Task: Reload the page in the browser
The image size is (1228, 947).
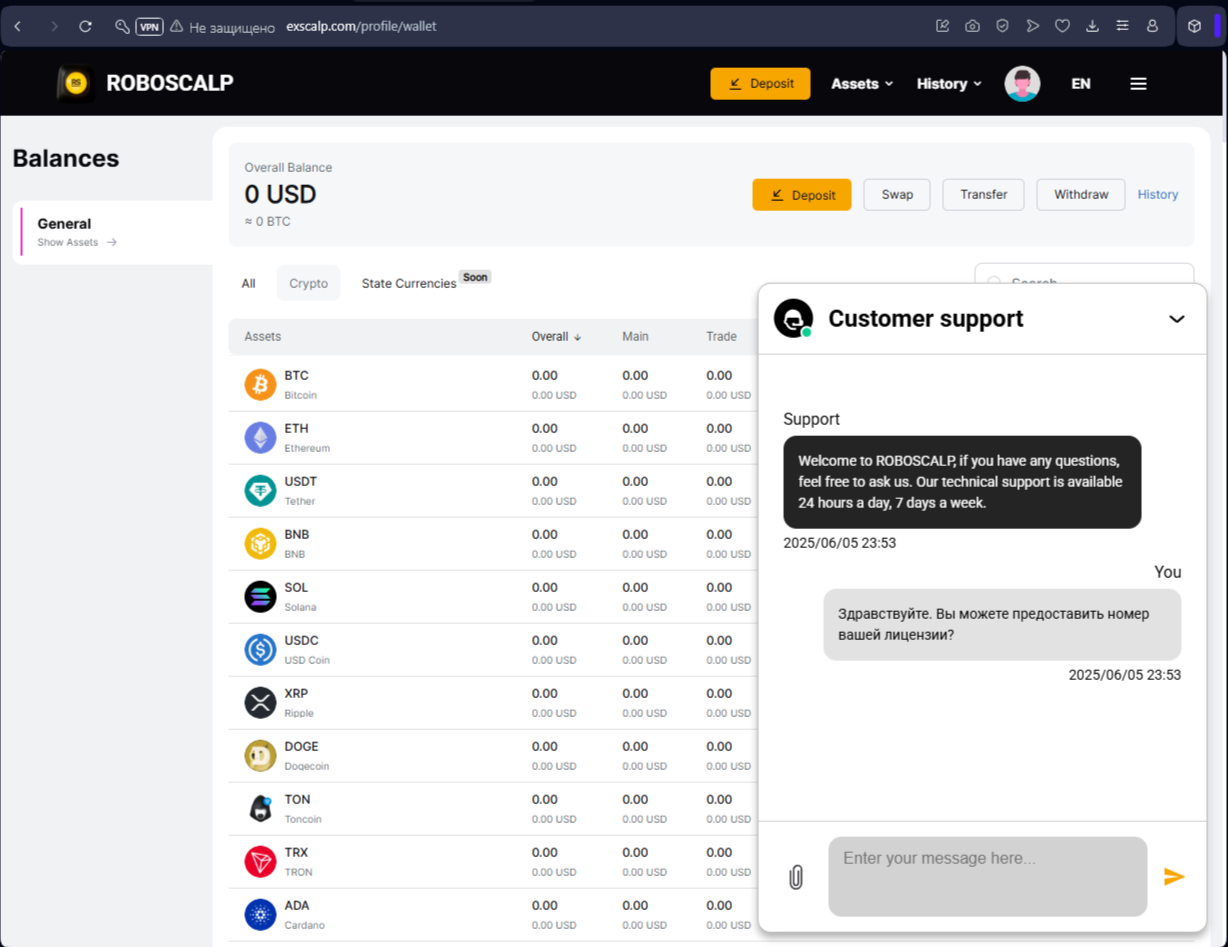Action: pyautogui.click(x=85, y=27)
